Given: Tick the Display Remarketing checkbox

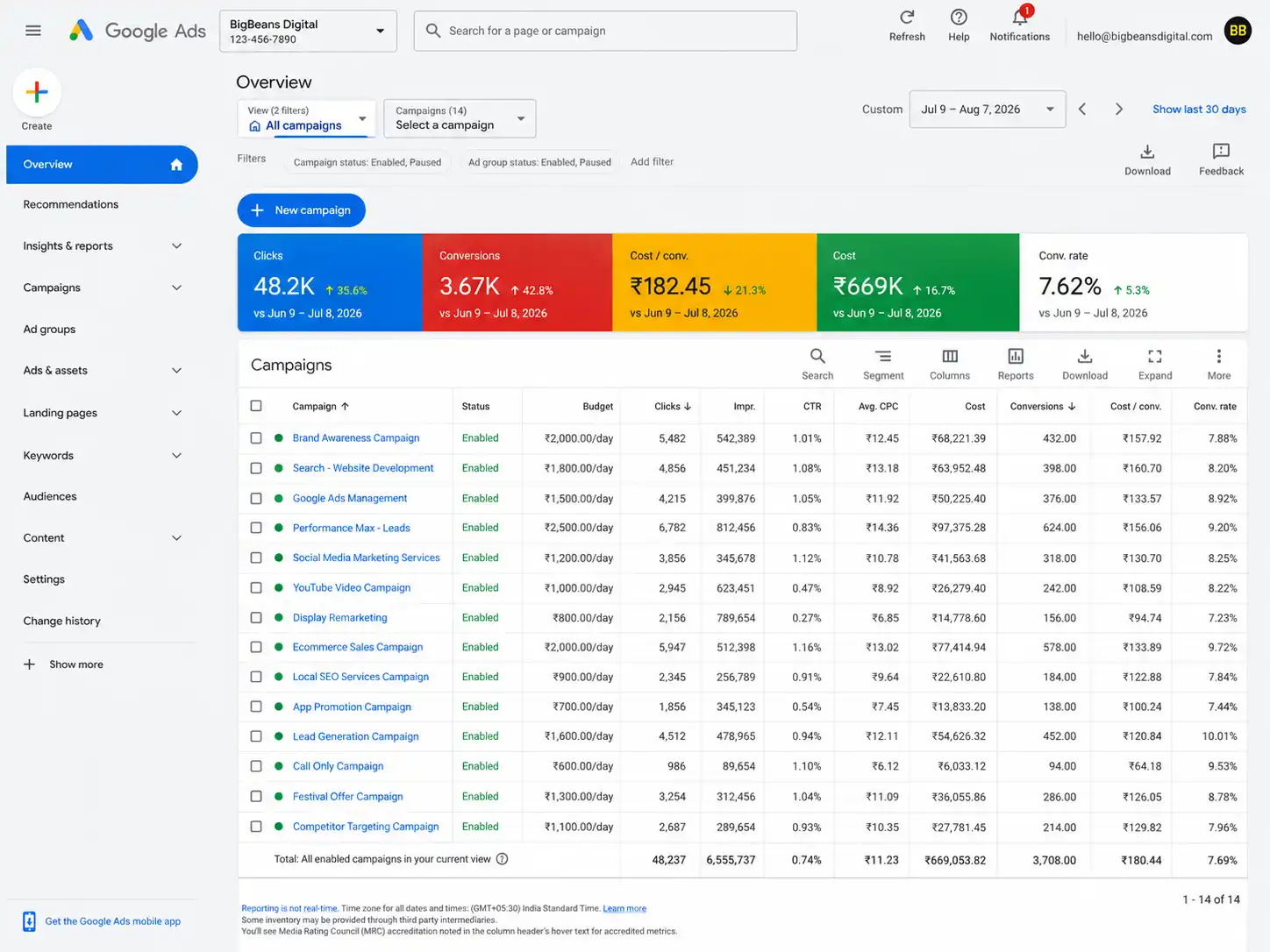Looking at the screenshot, I should click(x=256, y=617).
